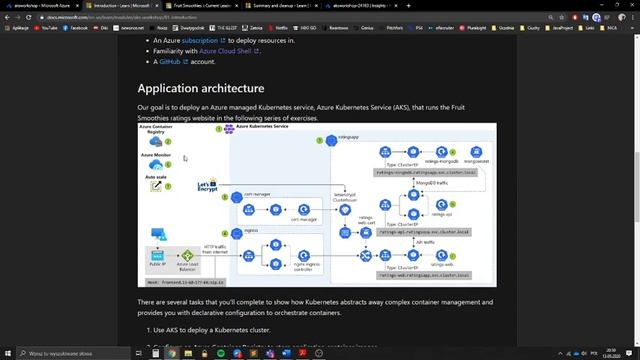The width and height of the screenshot is (640, 360).
Task: Open the YouTube bookmark
Action: point(46,28)
